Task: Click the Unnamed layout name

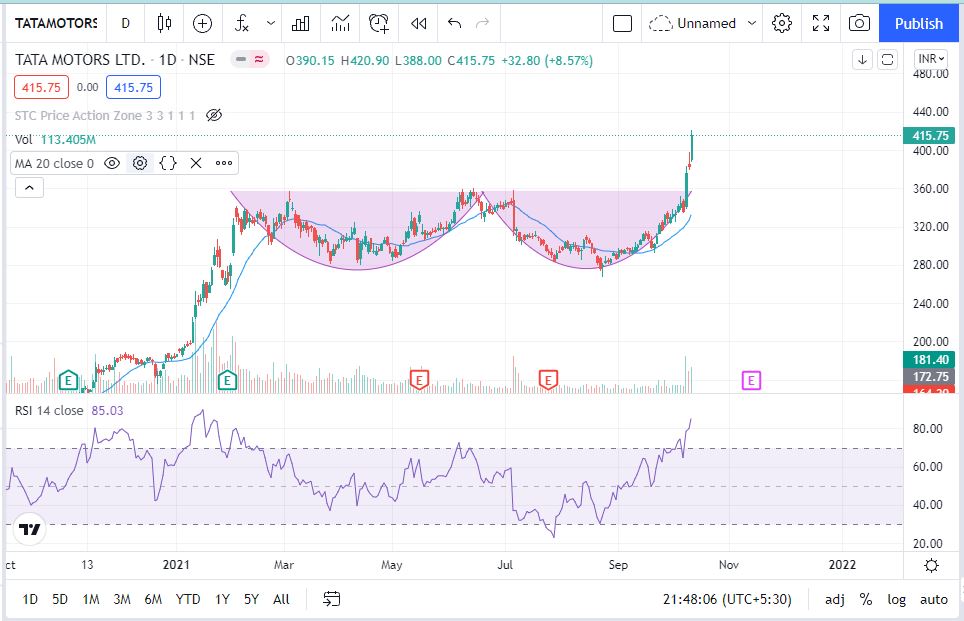Action: [x=706, y=23]
